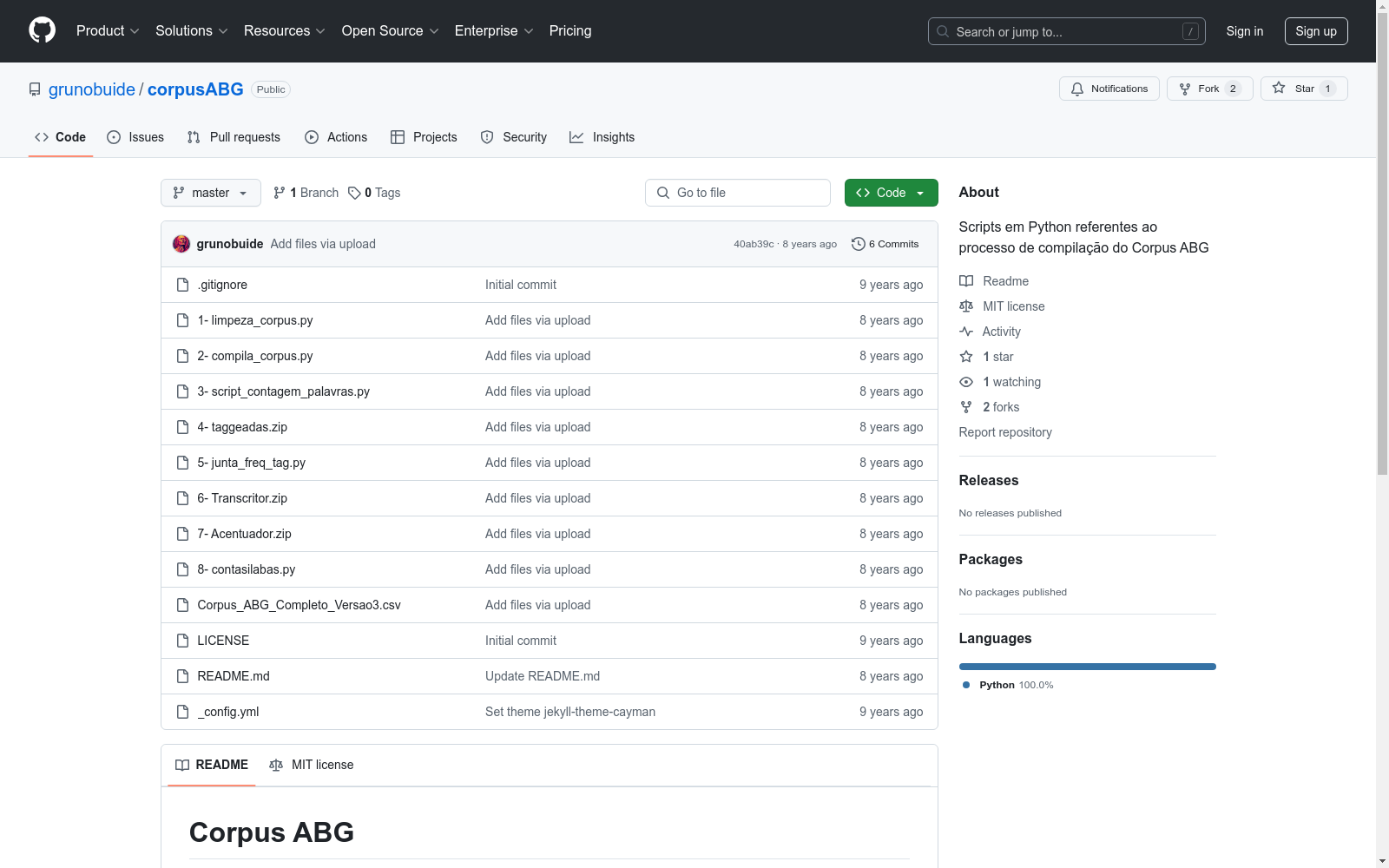Open commit message Set theme jekyll-theme-cayman
The height and width of the screenshot is (868, 1389).
point(570,712)
